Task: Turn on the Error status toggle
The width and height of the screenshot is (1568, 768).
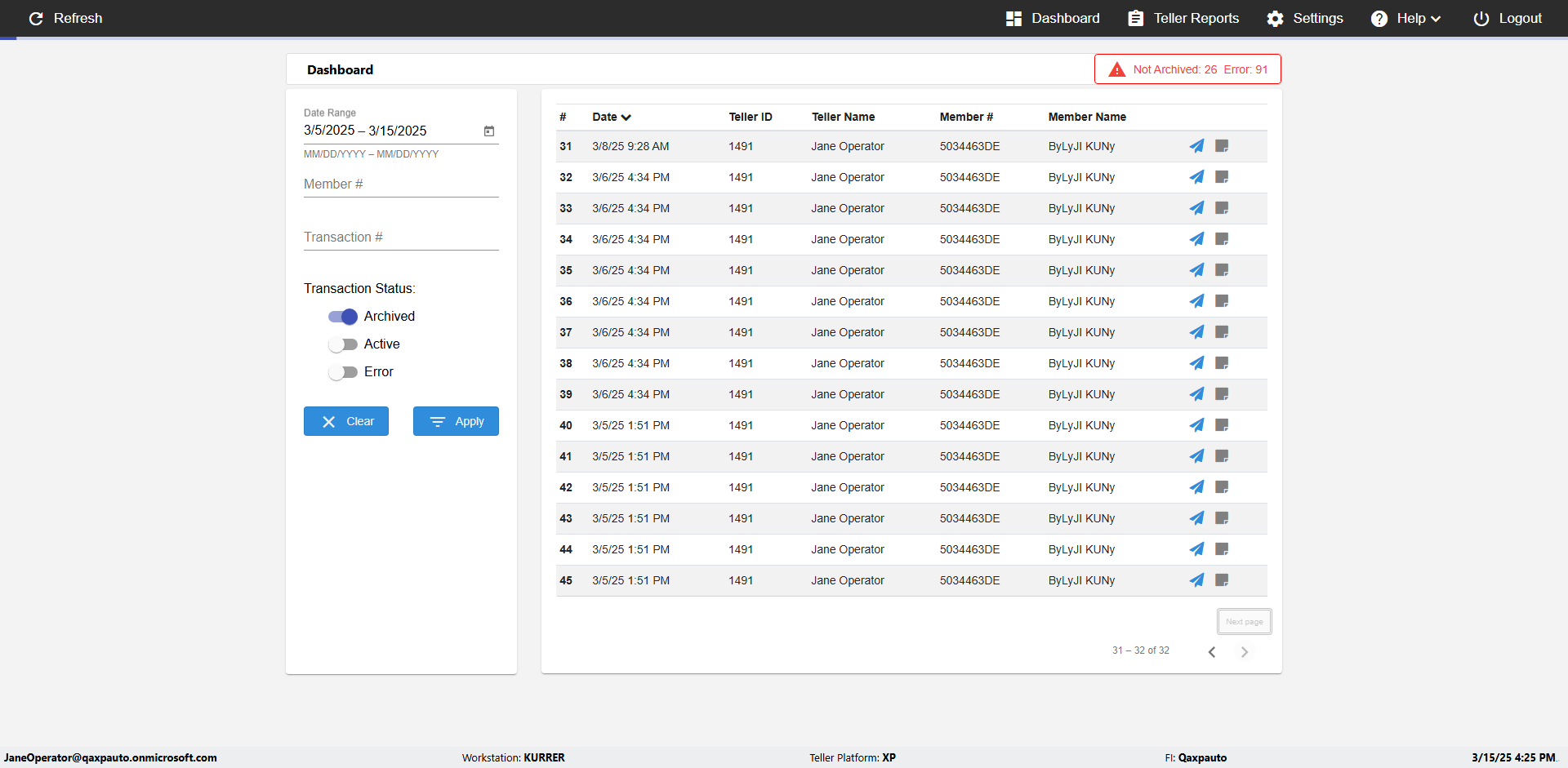Action: click(343, 372)
